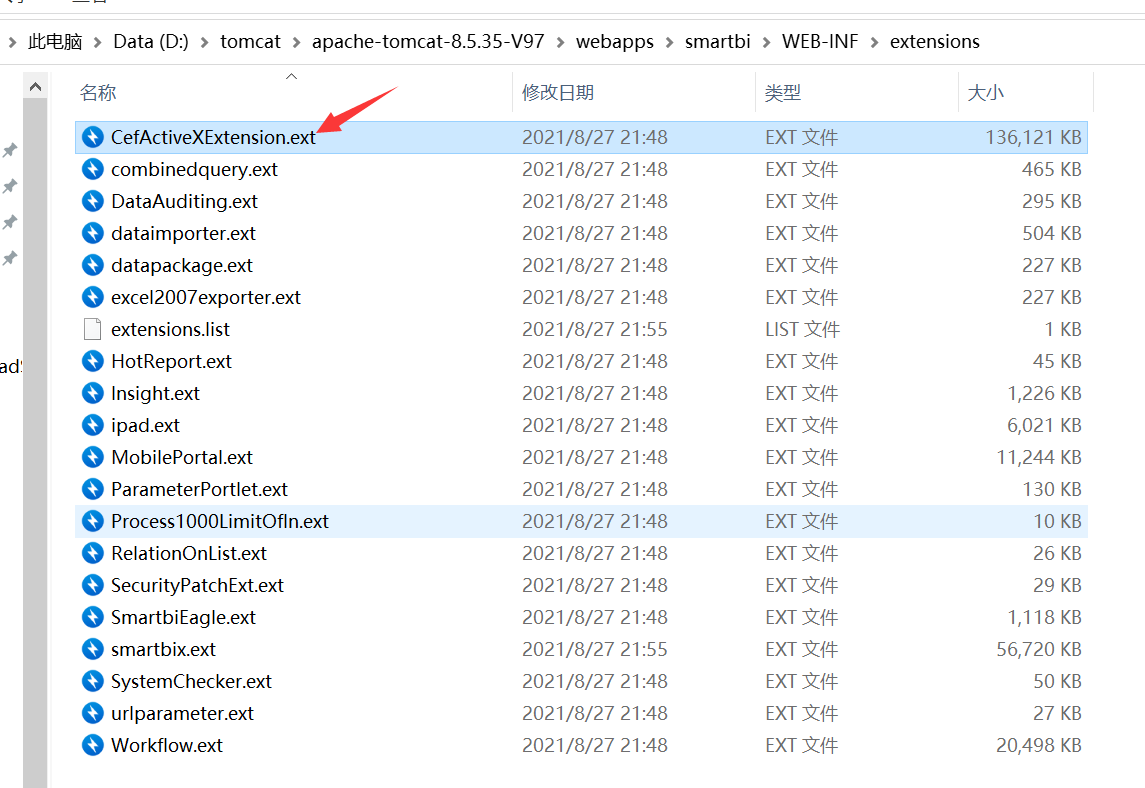Expand the chevron after Data (D:) breadcrumb

tap(204, 42)
